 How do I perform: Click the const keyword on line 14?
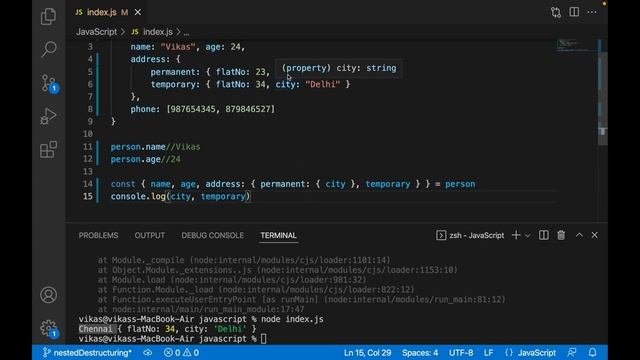click(123, 184)
